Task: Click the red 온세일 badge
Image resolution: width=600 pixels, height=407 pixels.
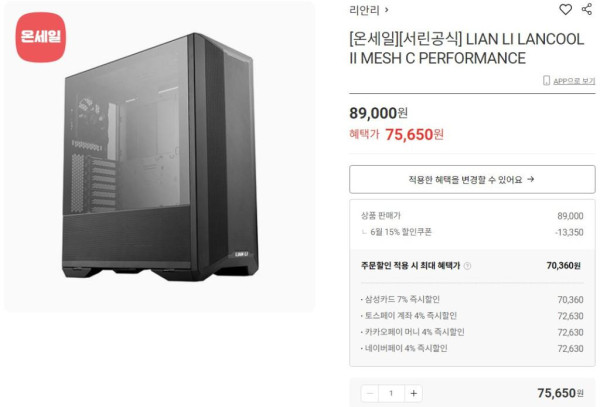Action: (41, 37)
